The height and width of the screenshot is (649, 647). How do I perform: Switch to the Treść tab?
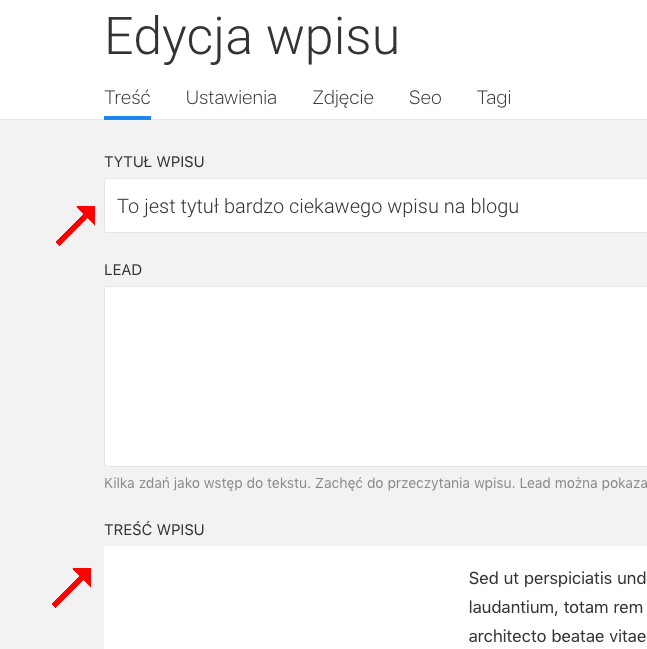tap(127, 98)
